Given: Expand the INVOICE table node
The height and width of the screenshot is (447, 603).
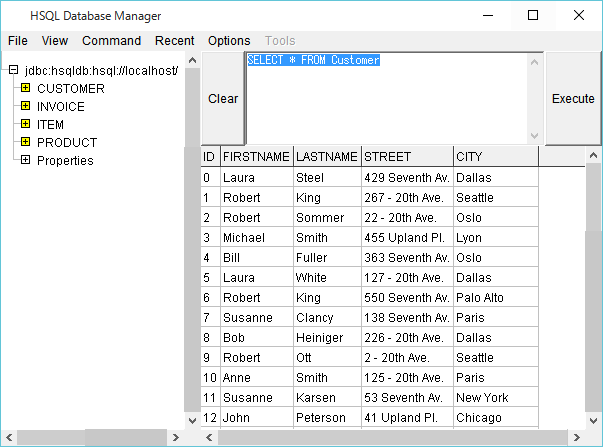Looking at the screenshot, I should [x=25, y=106].
